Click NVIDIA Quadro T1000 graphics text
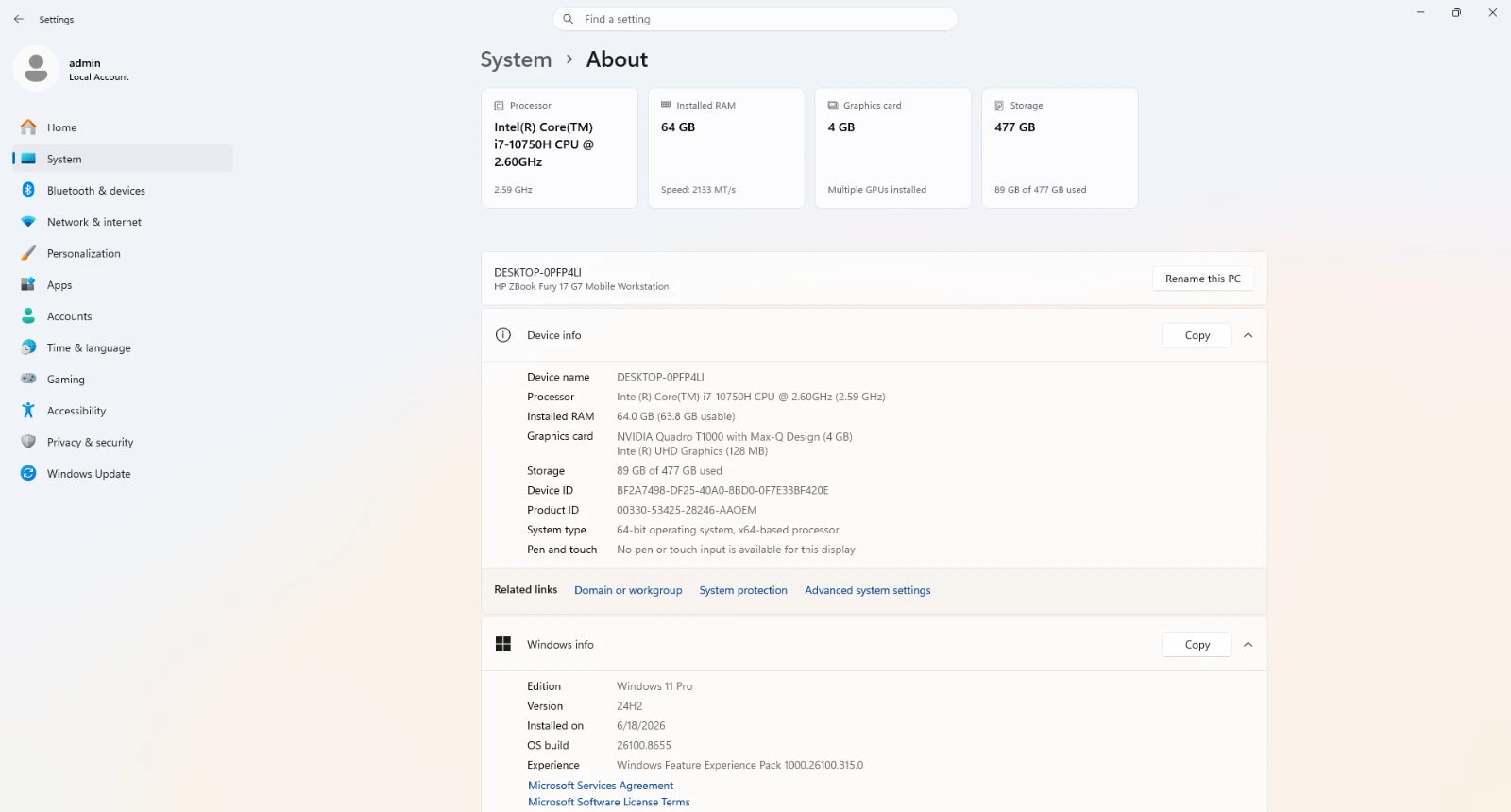Image resolution: width=1511 pixels, height=812 pixels. [x=735, y=436]
